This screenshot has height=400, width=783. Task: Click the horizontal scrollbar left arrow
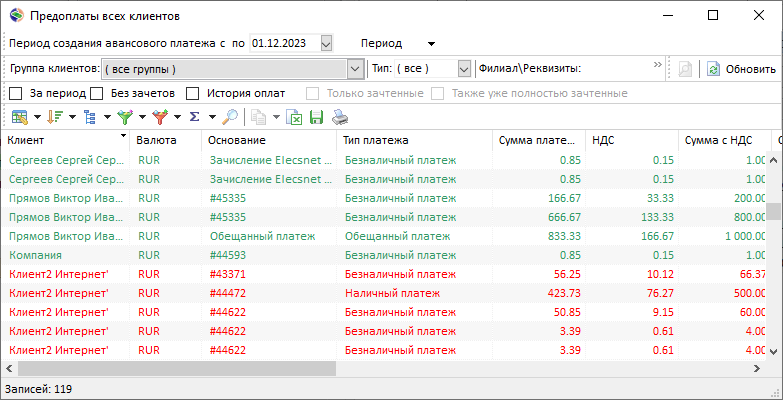click(x=8, y=369)
